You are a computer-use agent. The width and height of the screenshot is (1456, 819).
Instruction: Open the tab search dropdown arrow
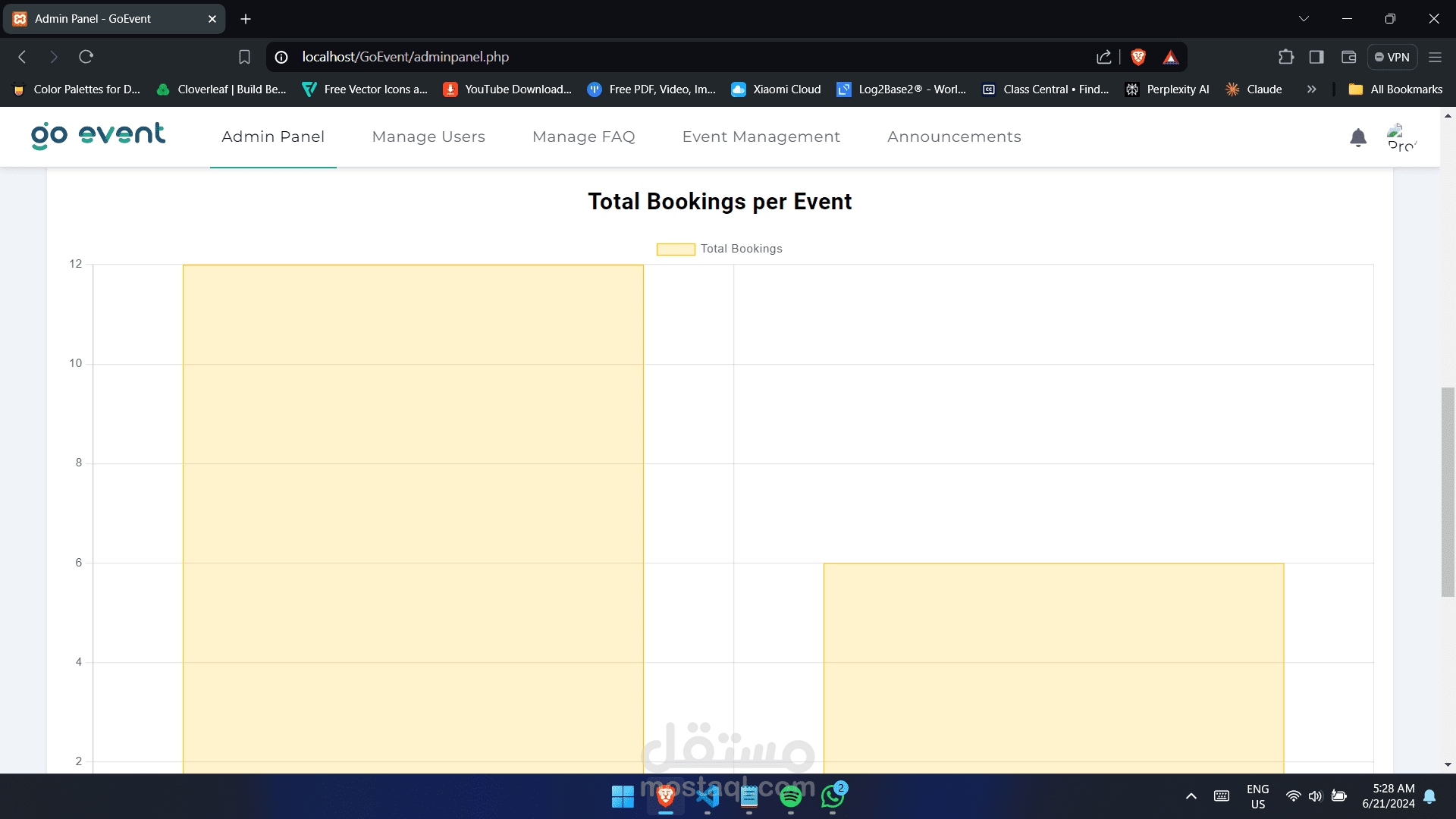click(1304, 19)
